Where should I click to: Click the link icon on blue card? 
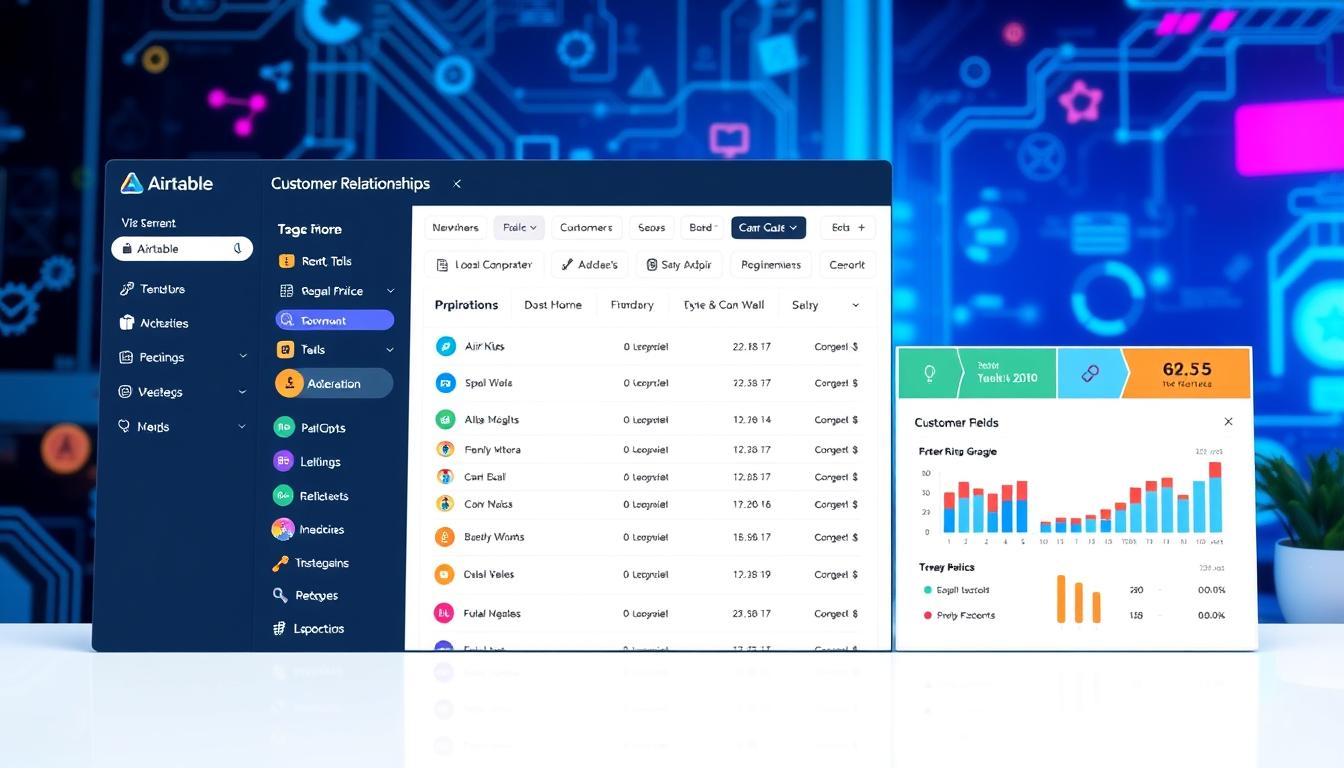coord(1090,374)
